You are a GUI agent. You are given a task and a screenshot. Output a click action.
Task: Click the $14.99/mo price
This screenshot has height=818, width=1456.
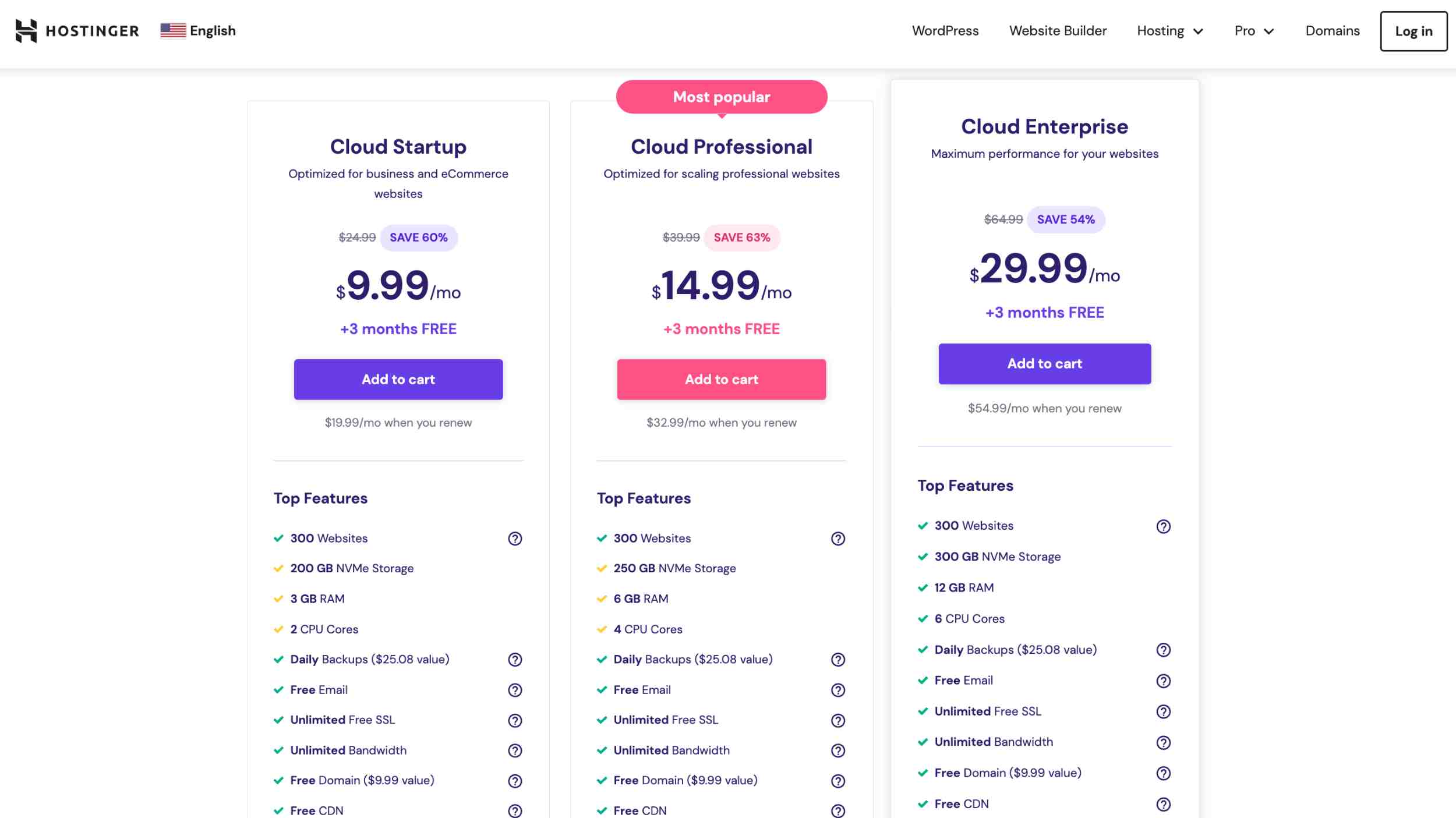tap(722, 286)
